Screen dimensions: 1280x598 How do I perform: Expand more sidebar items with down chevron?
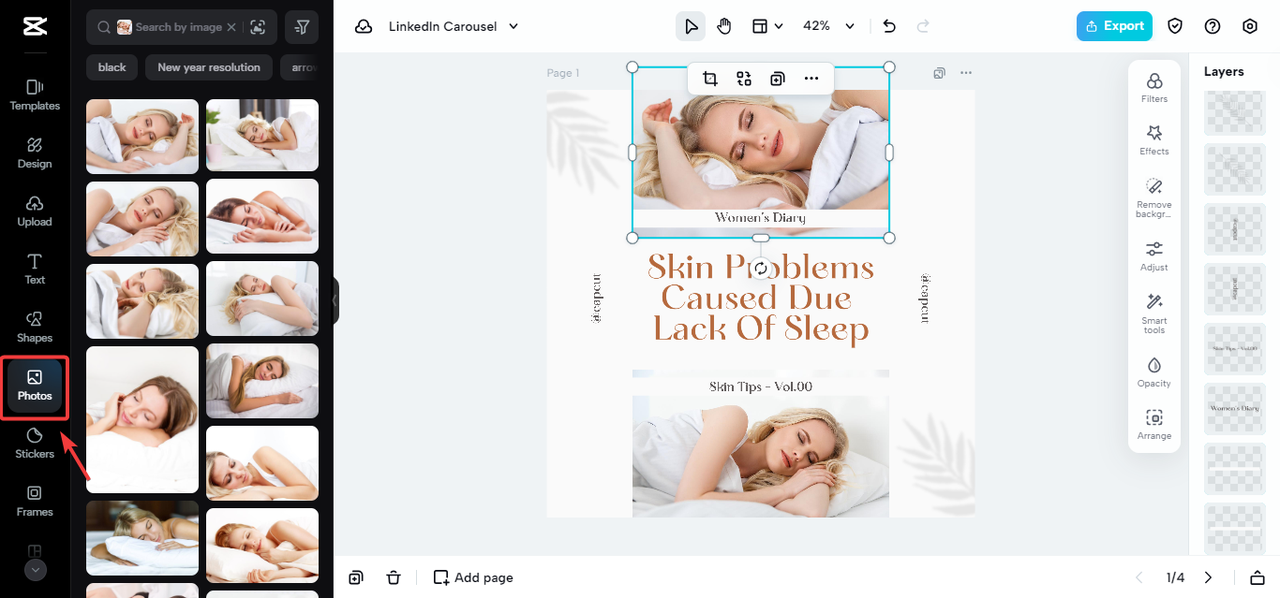(35, 570)
